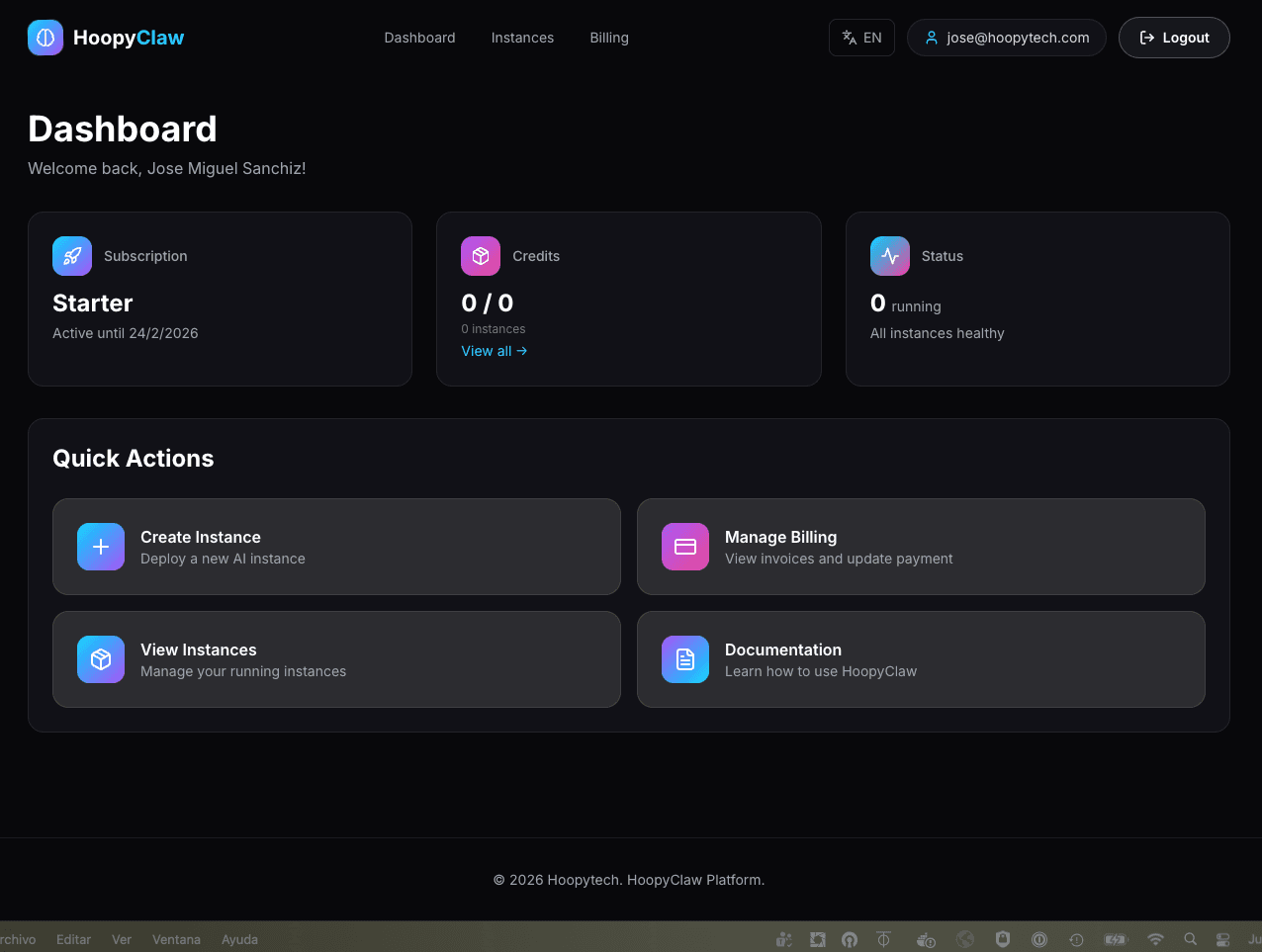
Task: Click the jose@hoopytech.com account chip
Action: [x=1006, y=37]
